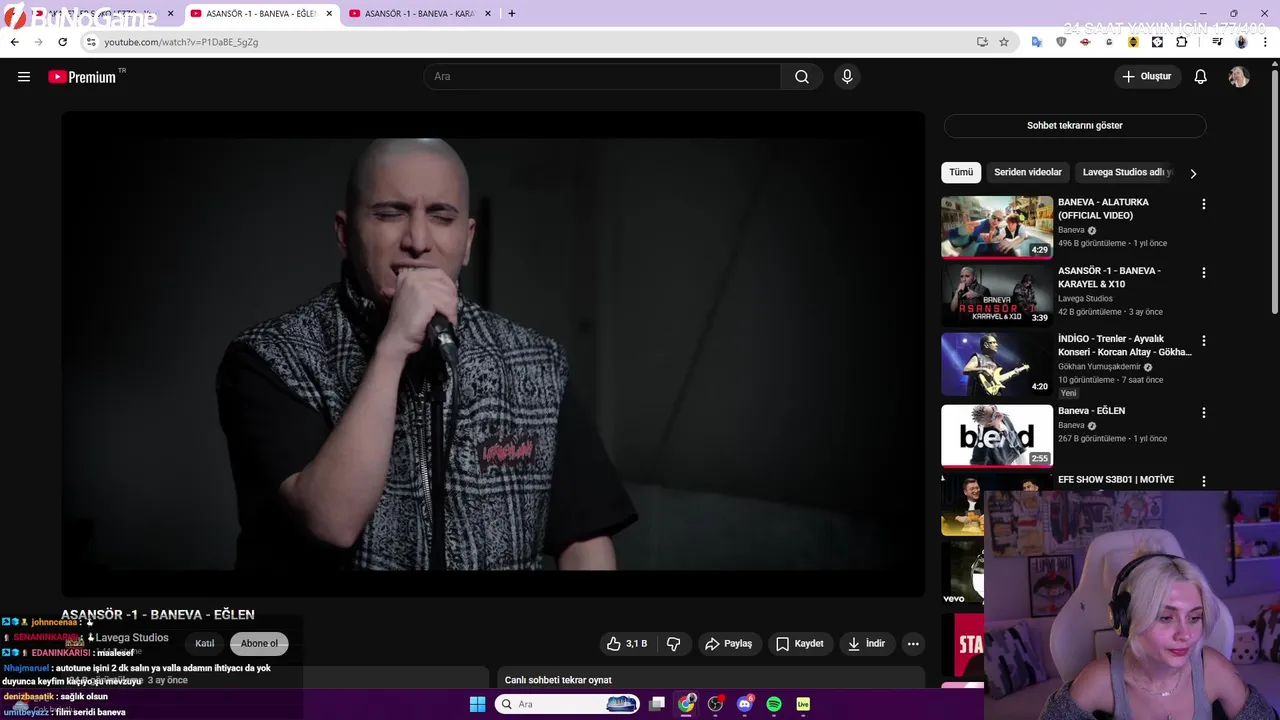This screenshot has height=720, width=1280.
Task: Show chat replay via Sohbet tekrarını göster
Action: [1074, 126]
